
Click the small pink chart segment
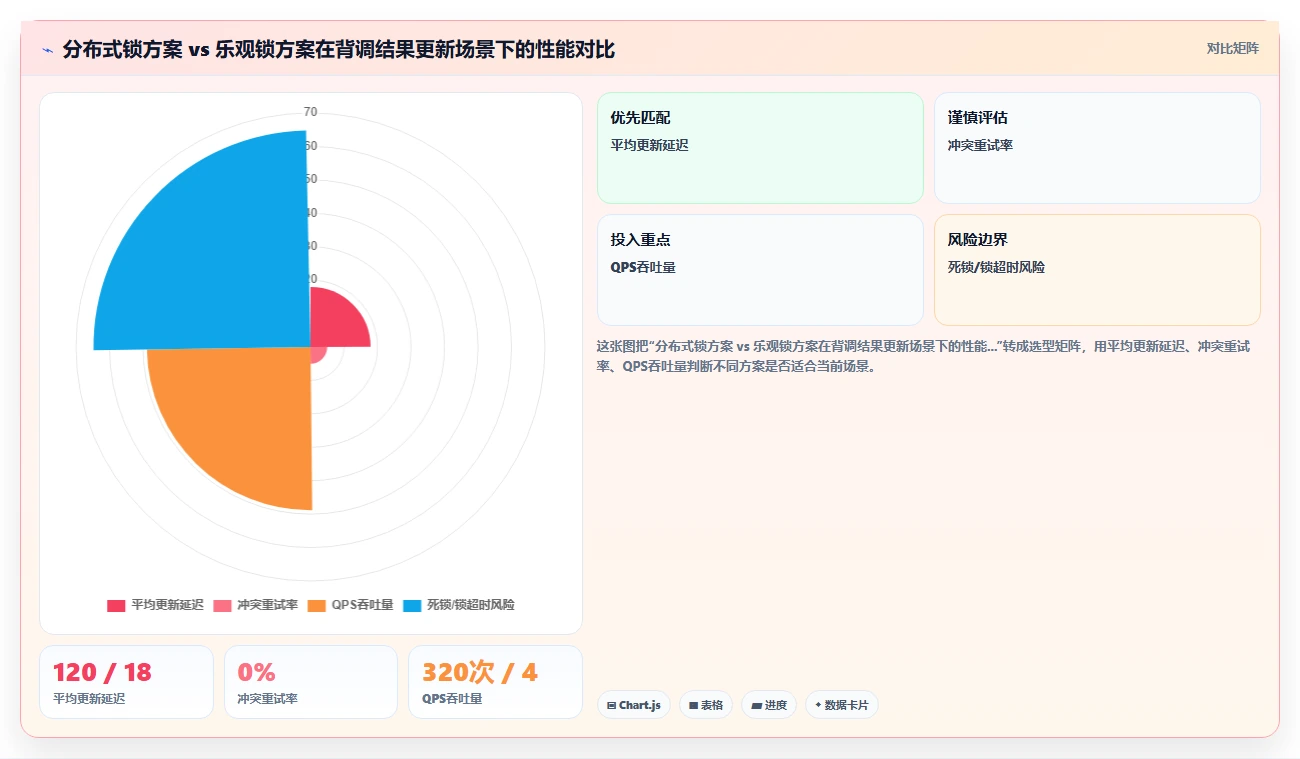(317, 354)
